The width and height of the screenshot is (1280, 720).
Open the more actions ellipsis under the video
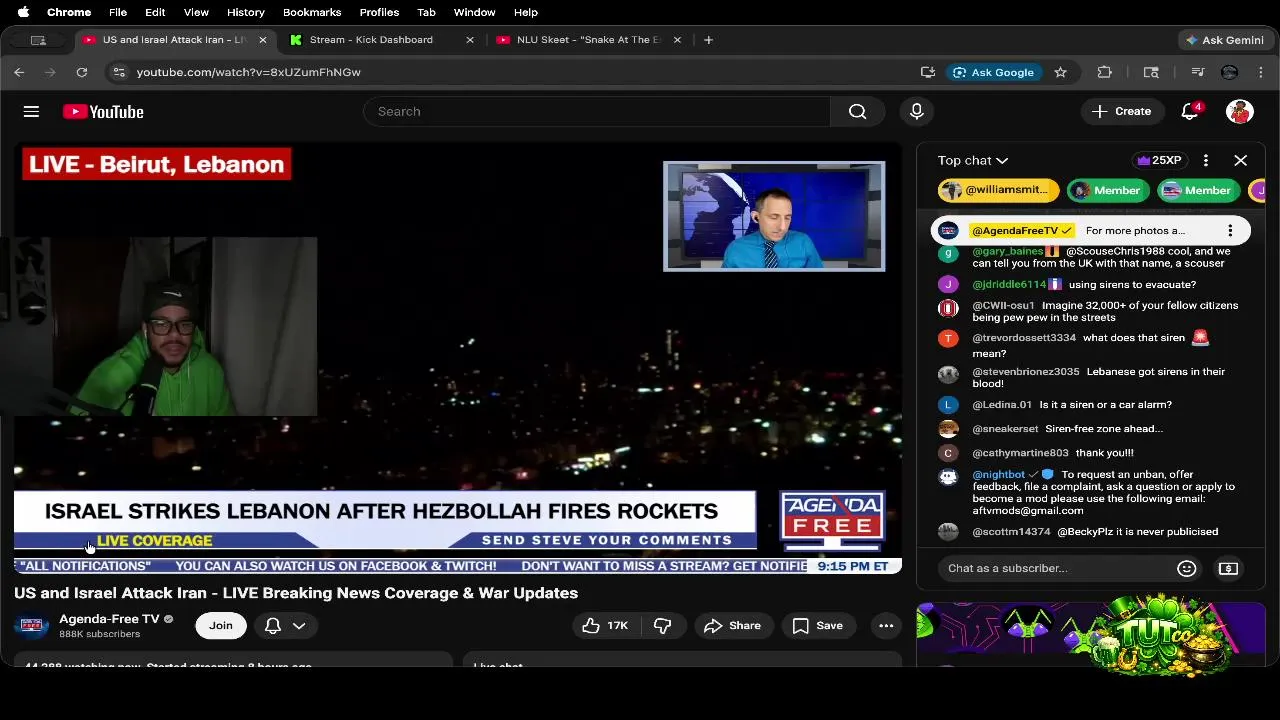pyautogui.click(x=886, y=626)
